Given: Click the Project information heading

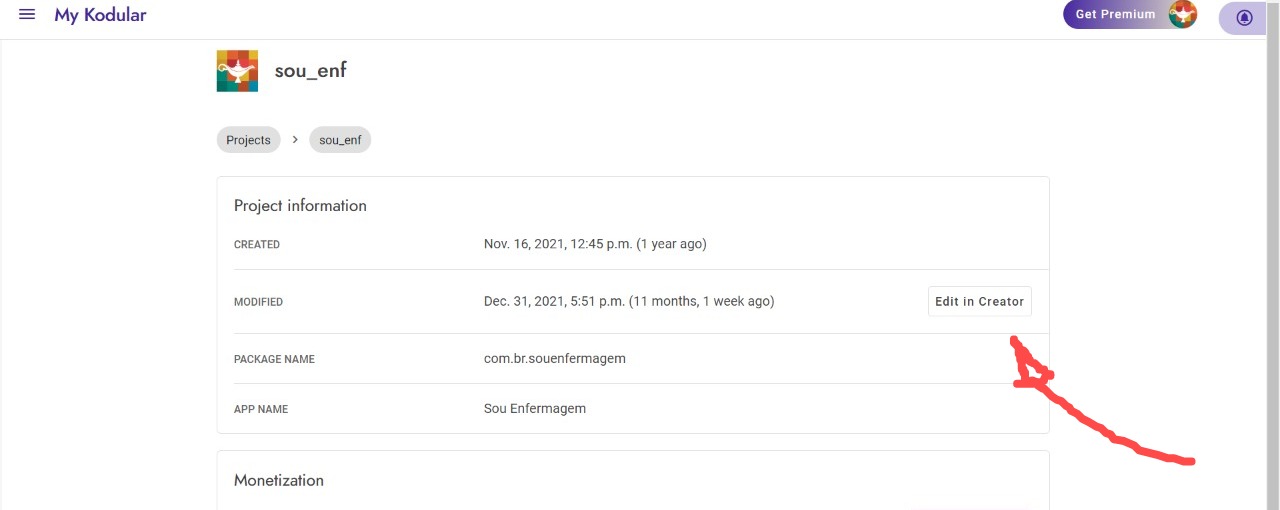Looking at the screenshot, I should (x=300, y=205).
